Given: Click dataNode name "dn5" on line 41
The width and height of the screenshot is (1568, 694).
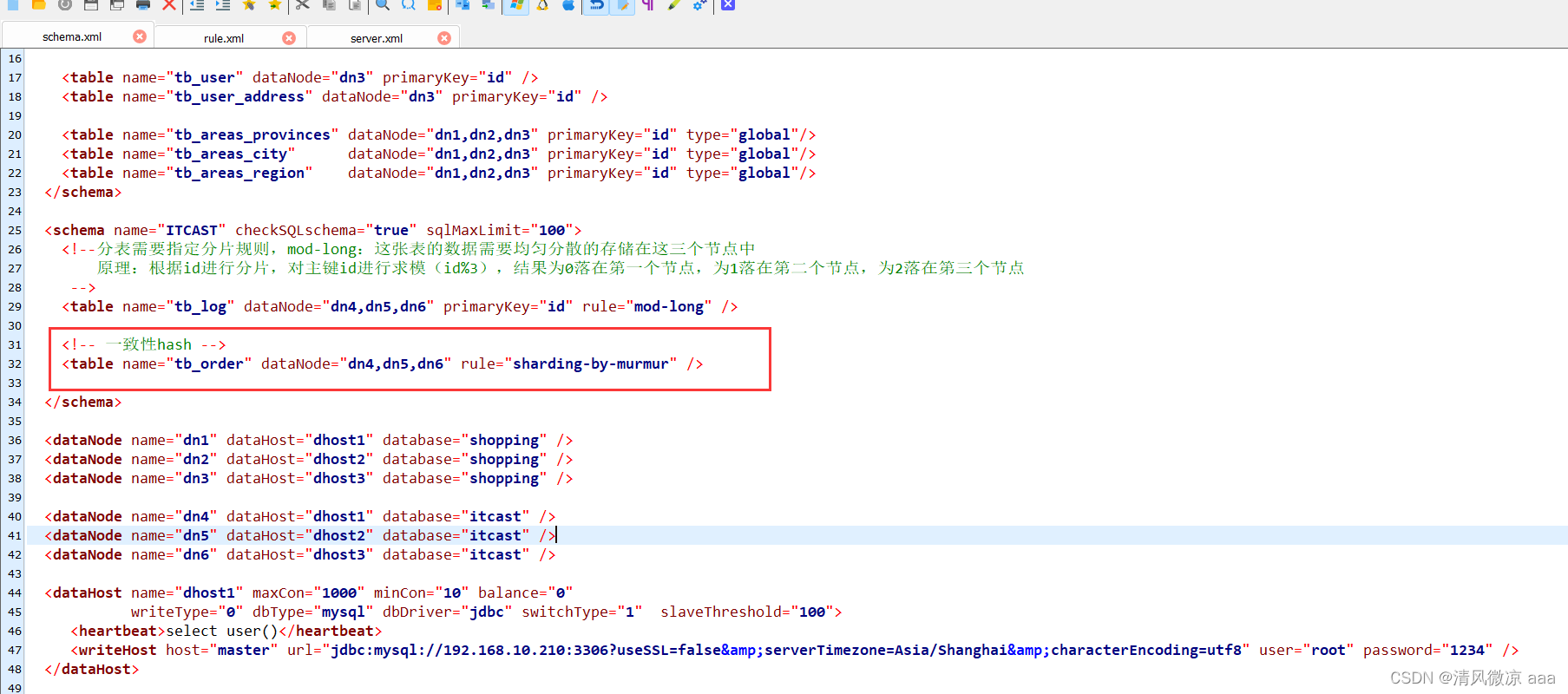Looking at the screenshot, I should click(x=196, y=536).
